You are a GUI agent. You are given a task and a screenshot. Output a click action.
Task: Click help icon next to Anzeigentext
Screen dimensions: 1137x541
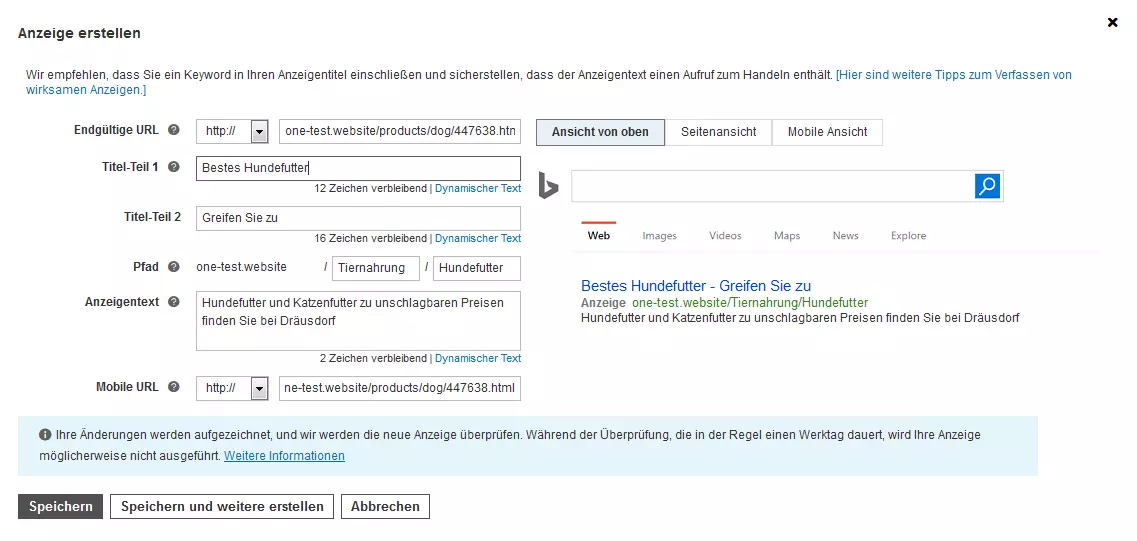tap(173, 302)
